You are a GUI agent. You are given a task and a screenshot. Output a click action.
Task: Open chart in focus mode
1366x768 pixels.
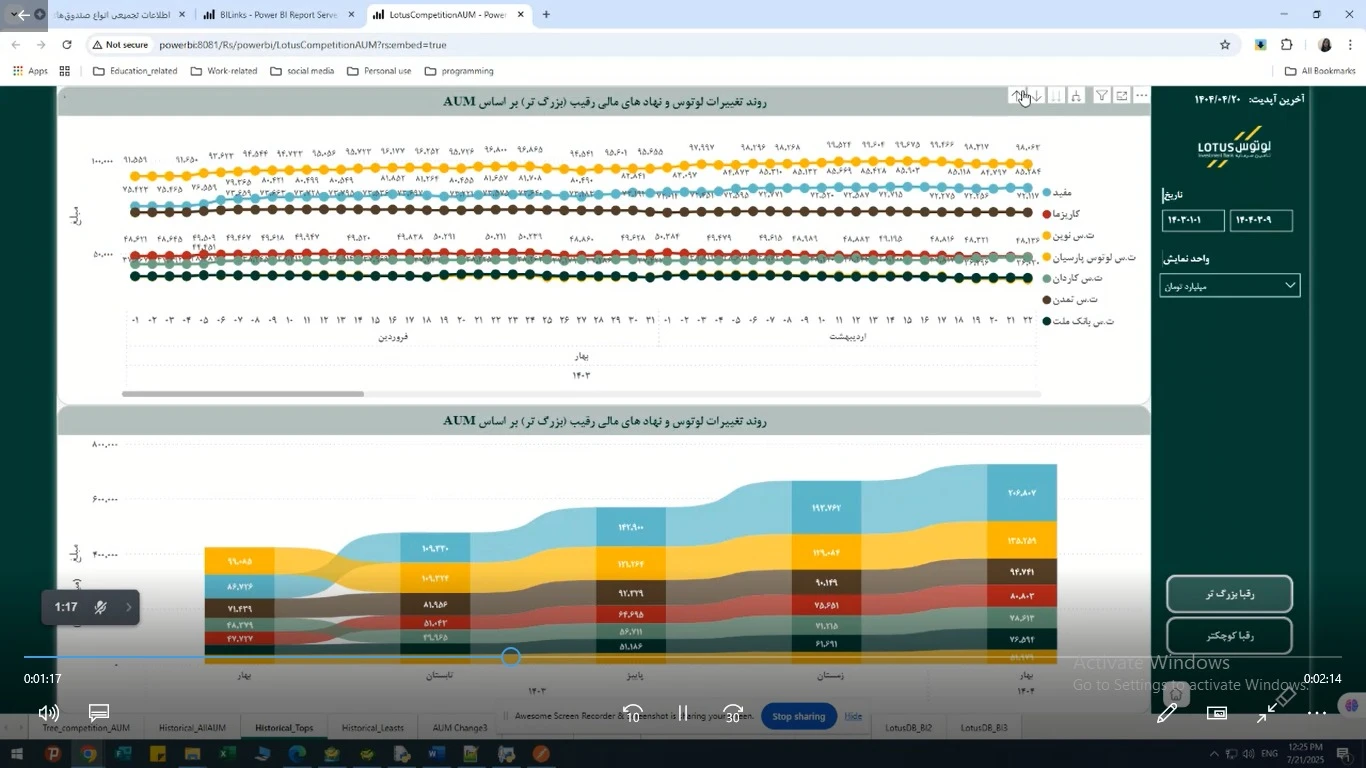point(1122,96)
